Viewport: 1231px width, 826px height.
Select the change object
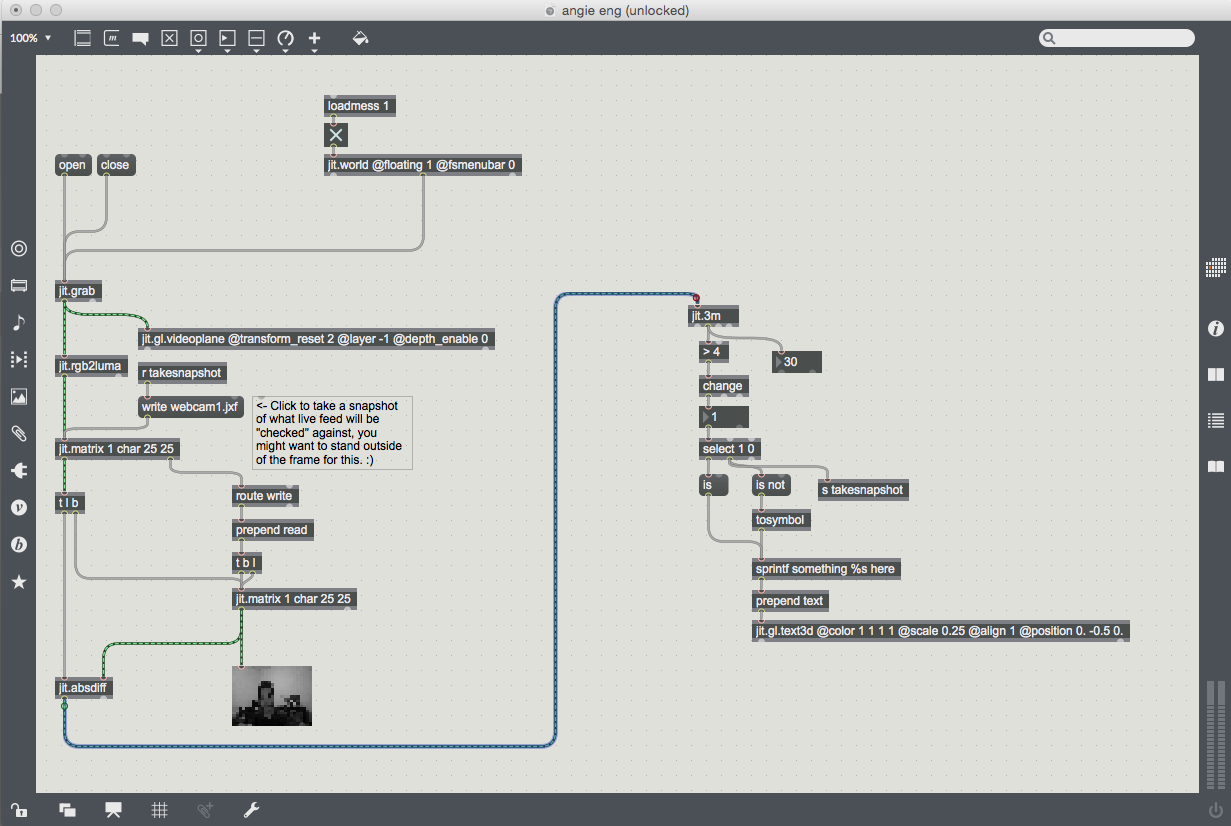click(x=723, y=386)
